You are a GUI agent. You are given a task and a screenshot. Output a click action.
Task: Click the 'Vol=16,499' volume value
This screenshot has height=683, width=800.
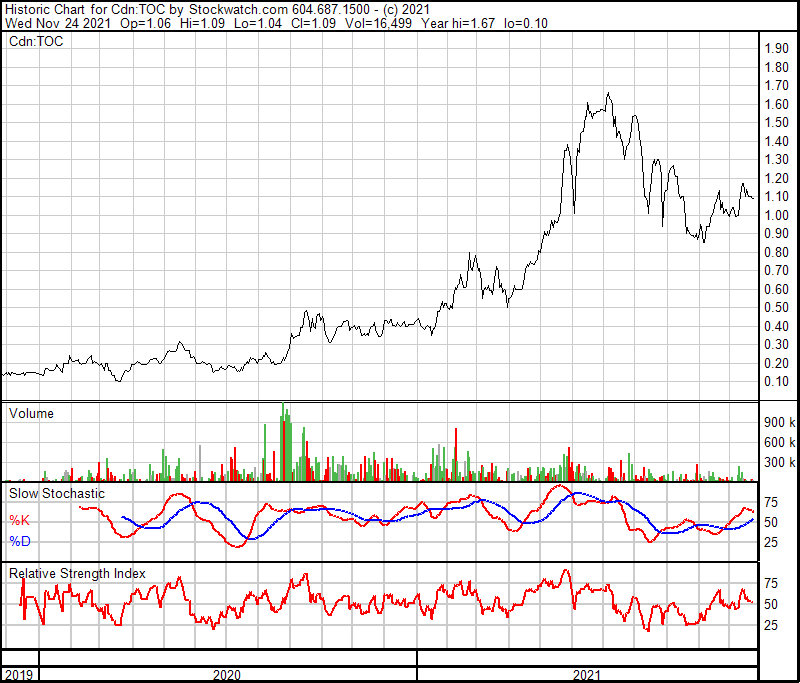click(x=378, y=23)
